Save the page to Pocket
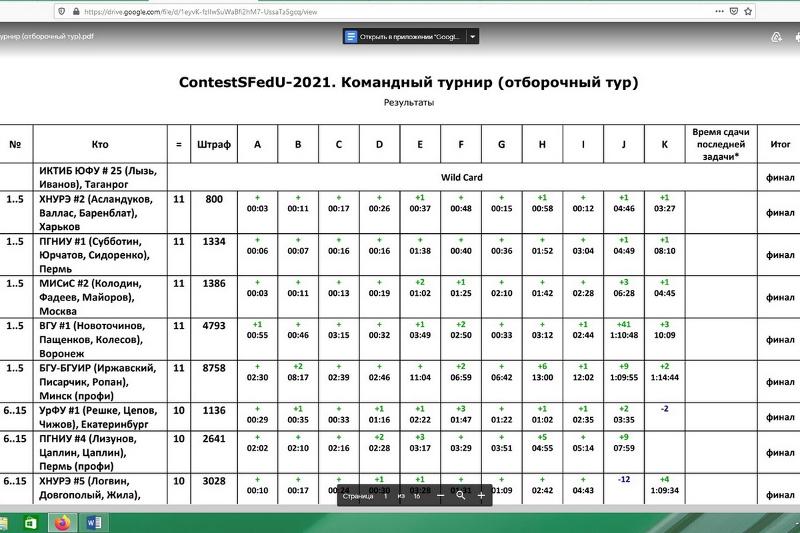The image size is (800, 533). point(737,12)
